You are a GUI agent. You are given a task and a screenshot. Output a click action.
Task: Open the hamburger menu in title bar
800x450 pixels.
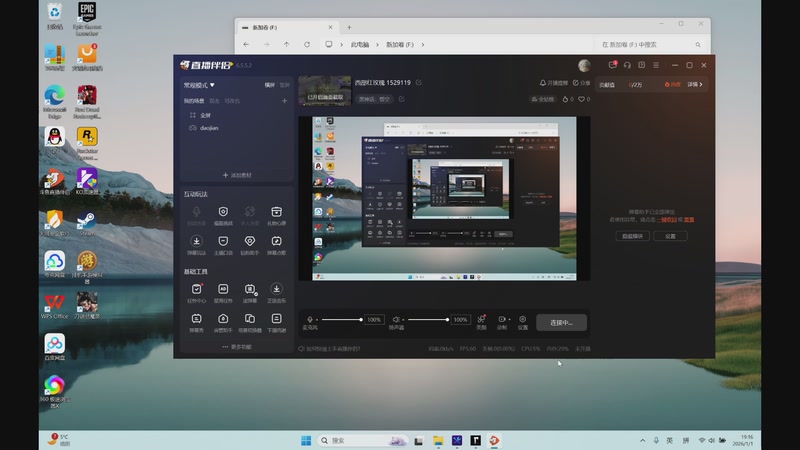656,65
